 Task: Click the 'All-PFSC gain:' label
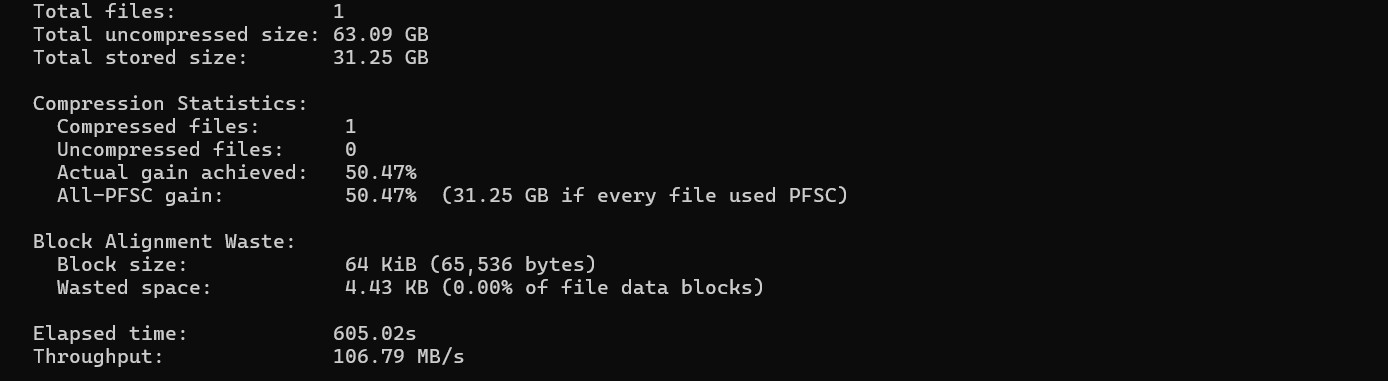[140, 195]
